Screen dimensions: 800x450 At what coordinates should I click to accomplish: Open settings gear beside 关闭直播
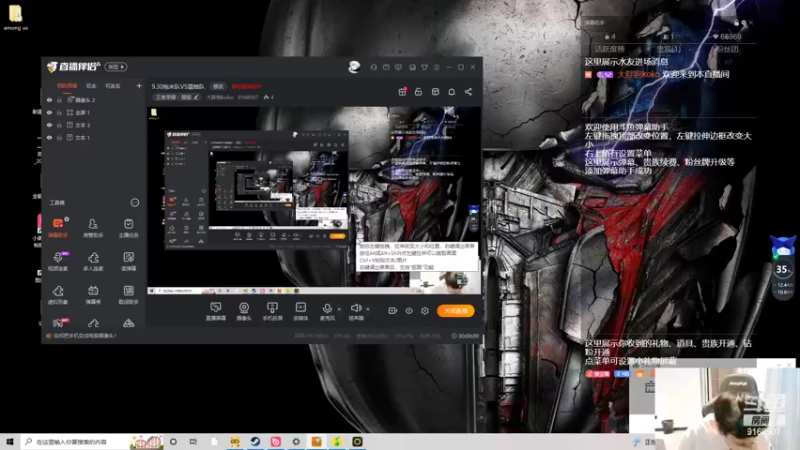[424, 311]
